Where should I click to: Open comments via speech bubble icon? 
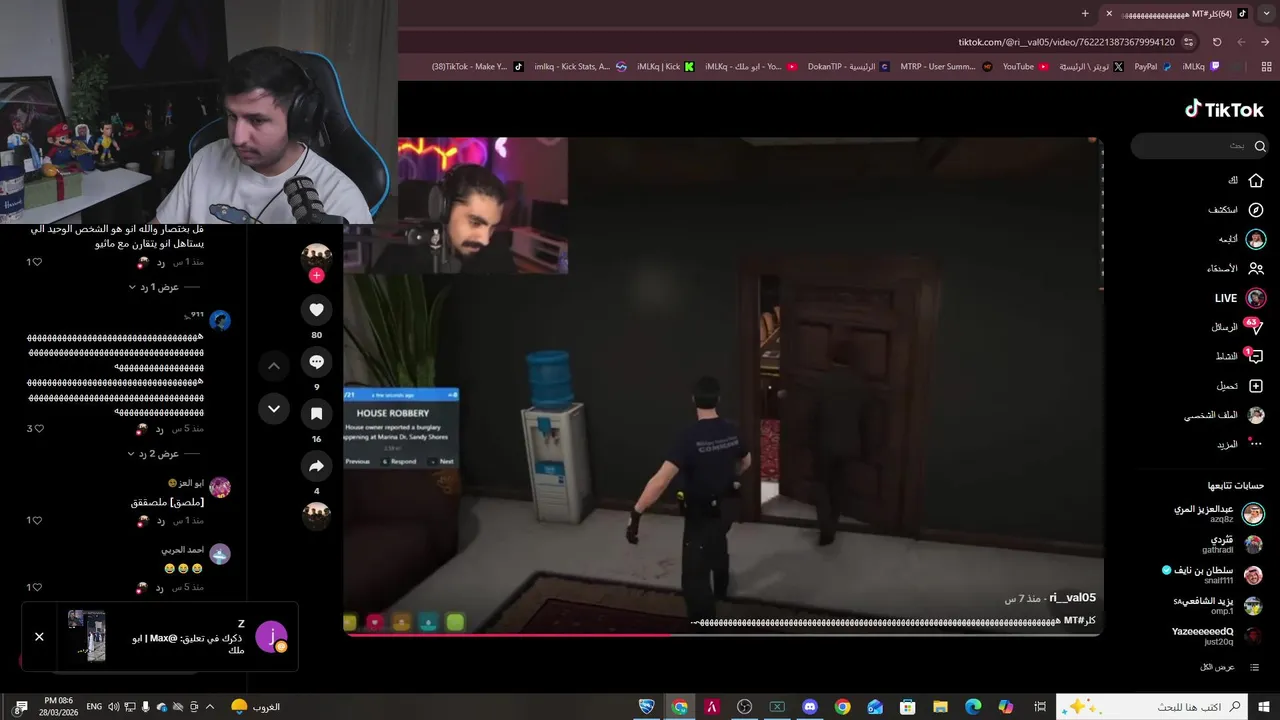[317, 362]
